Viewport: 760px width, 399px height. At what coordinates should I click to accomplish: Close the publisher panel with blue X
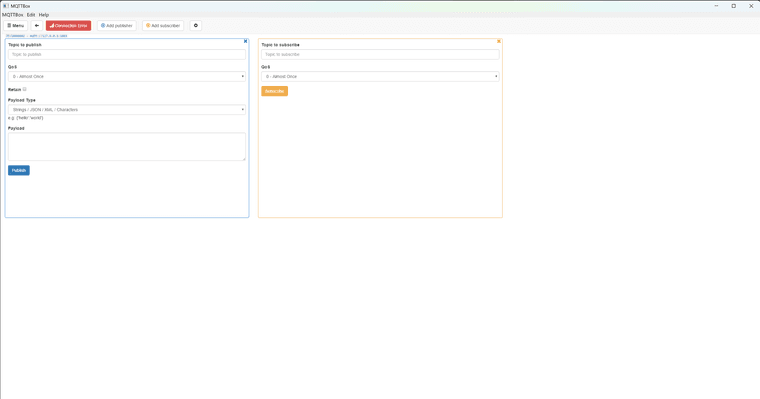pyautogui.click(x=245, y=41)
